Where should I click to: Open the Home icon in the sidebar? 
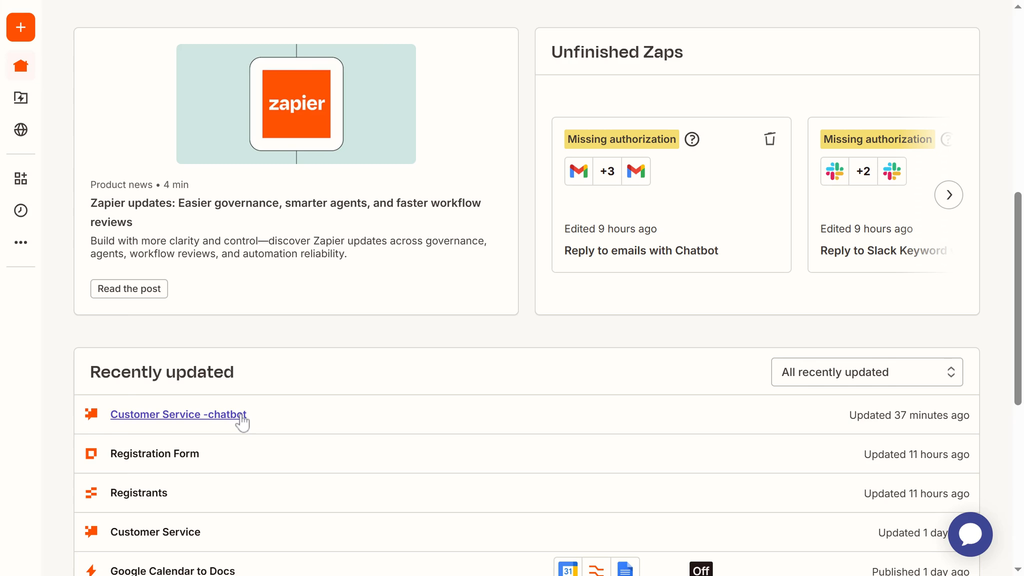[20, 66]
